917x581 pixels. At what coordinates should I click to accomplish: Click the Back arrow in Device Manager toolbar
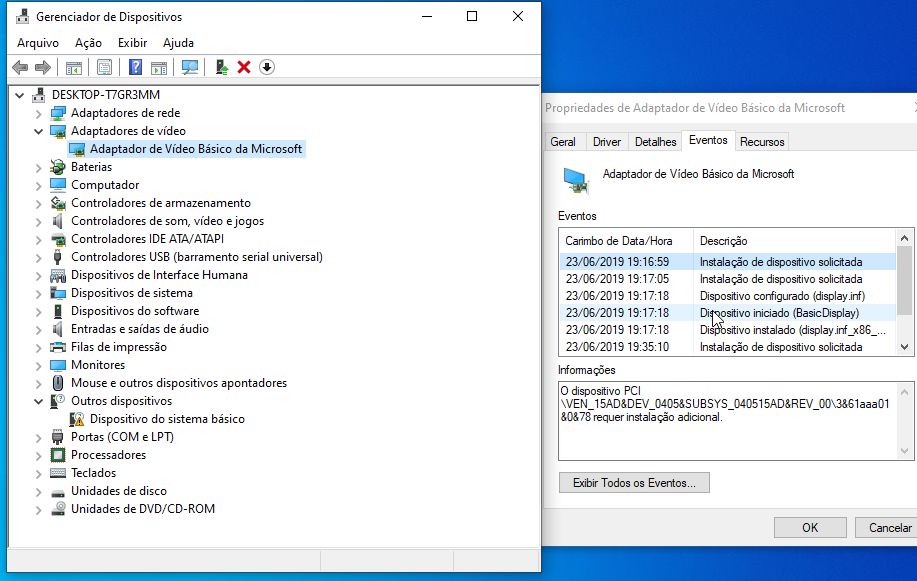(x=20, y=67)
